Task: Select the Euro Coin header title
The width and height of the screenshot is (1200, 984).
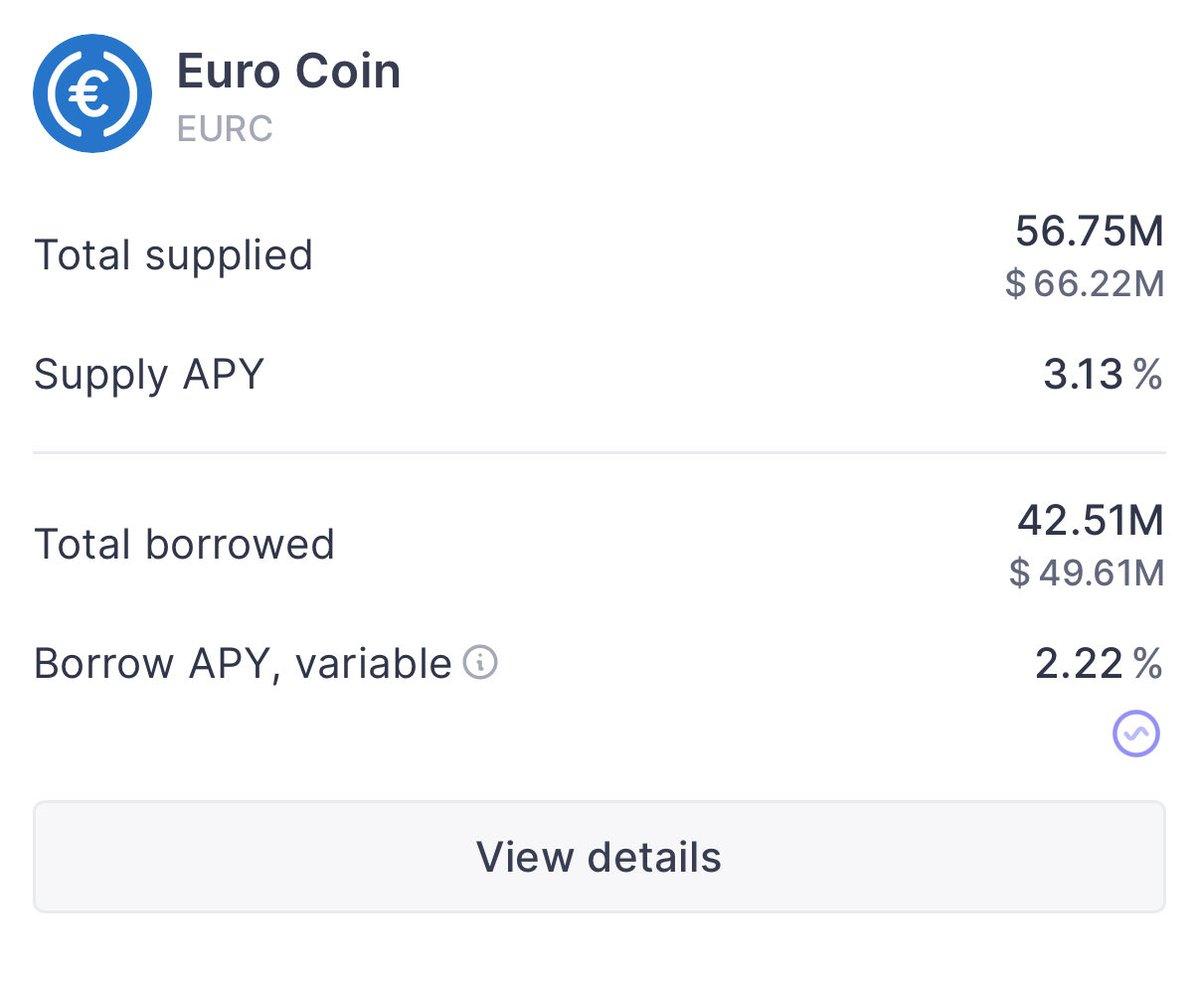Action: coord(288,70)
